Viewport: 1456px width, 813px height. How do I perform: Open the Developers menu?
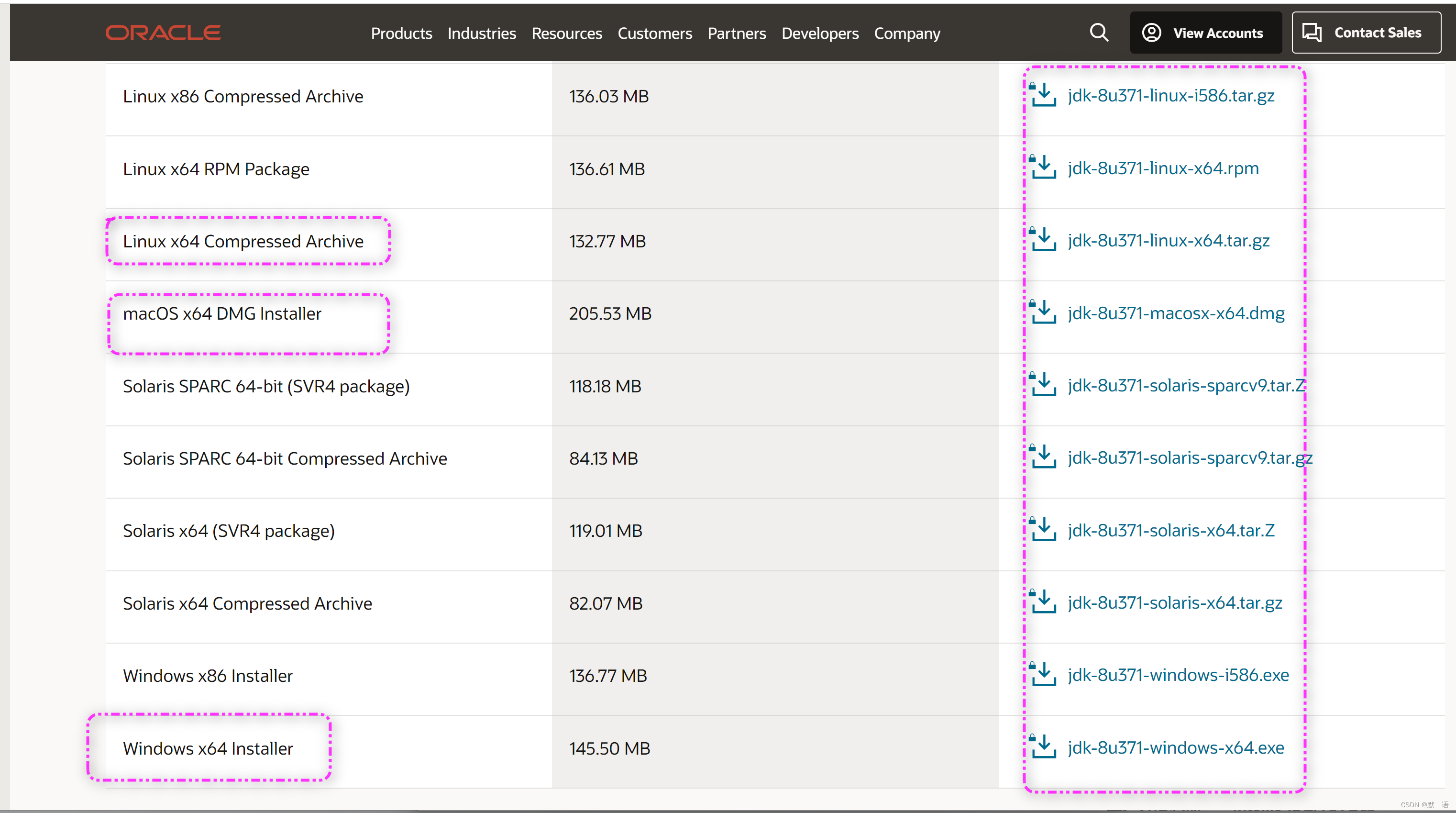(819, 33)
